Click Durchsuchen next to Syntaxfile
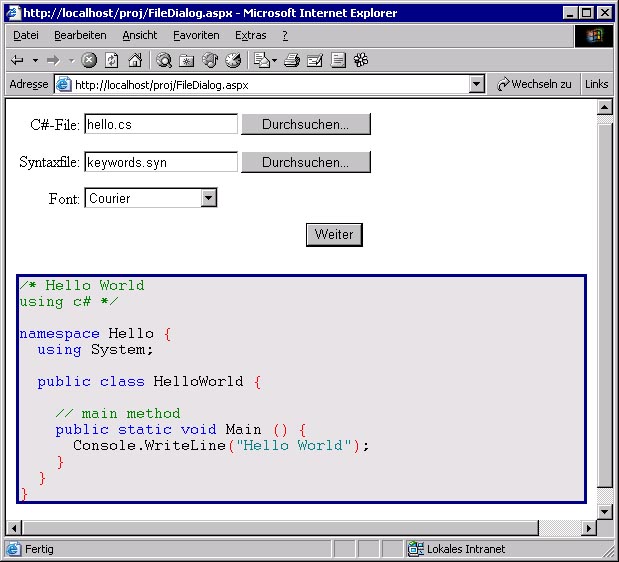This screenshot has height=562, width=619. coord(306,162)
